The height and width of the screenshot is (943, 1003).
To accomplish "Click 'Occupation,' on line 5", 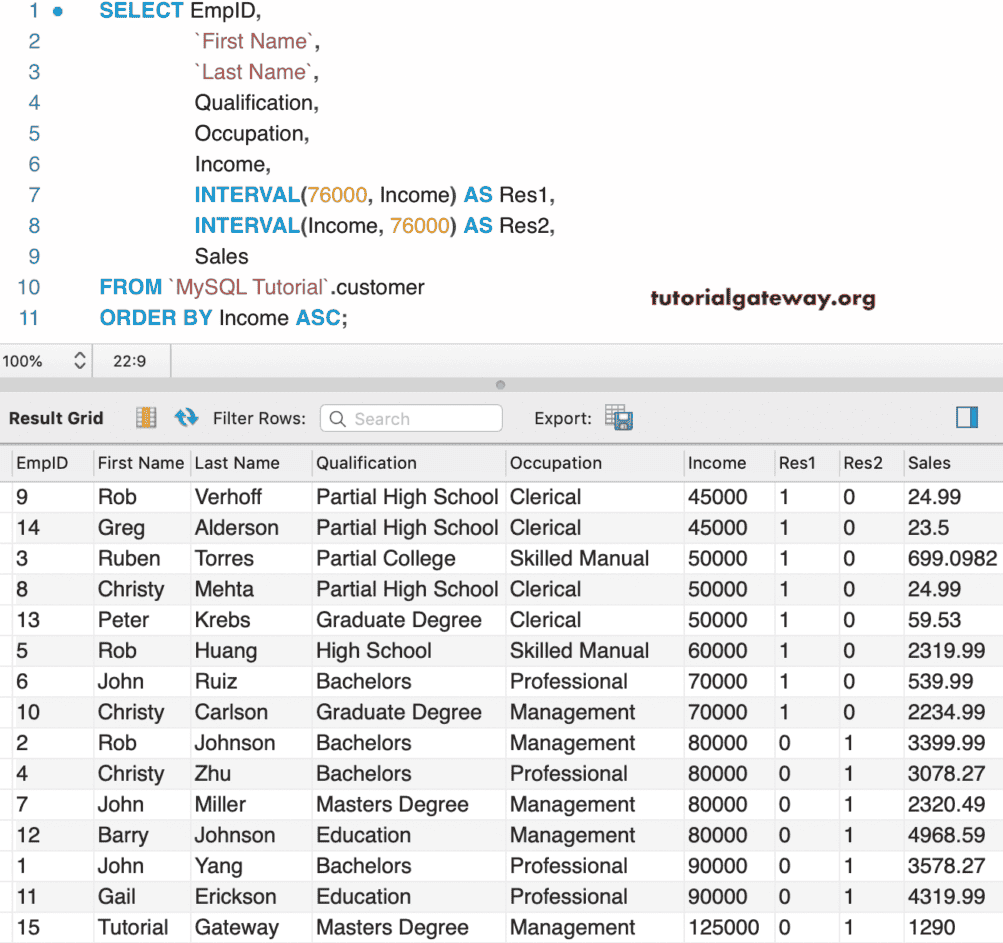I will [x=251, y=133].
